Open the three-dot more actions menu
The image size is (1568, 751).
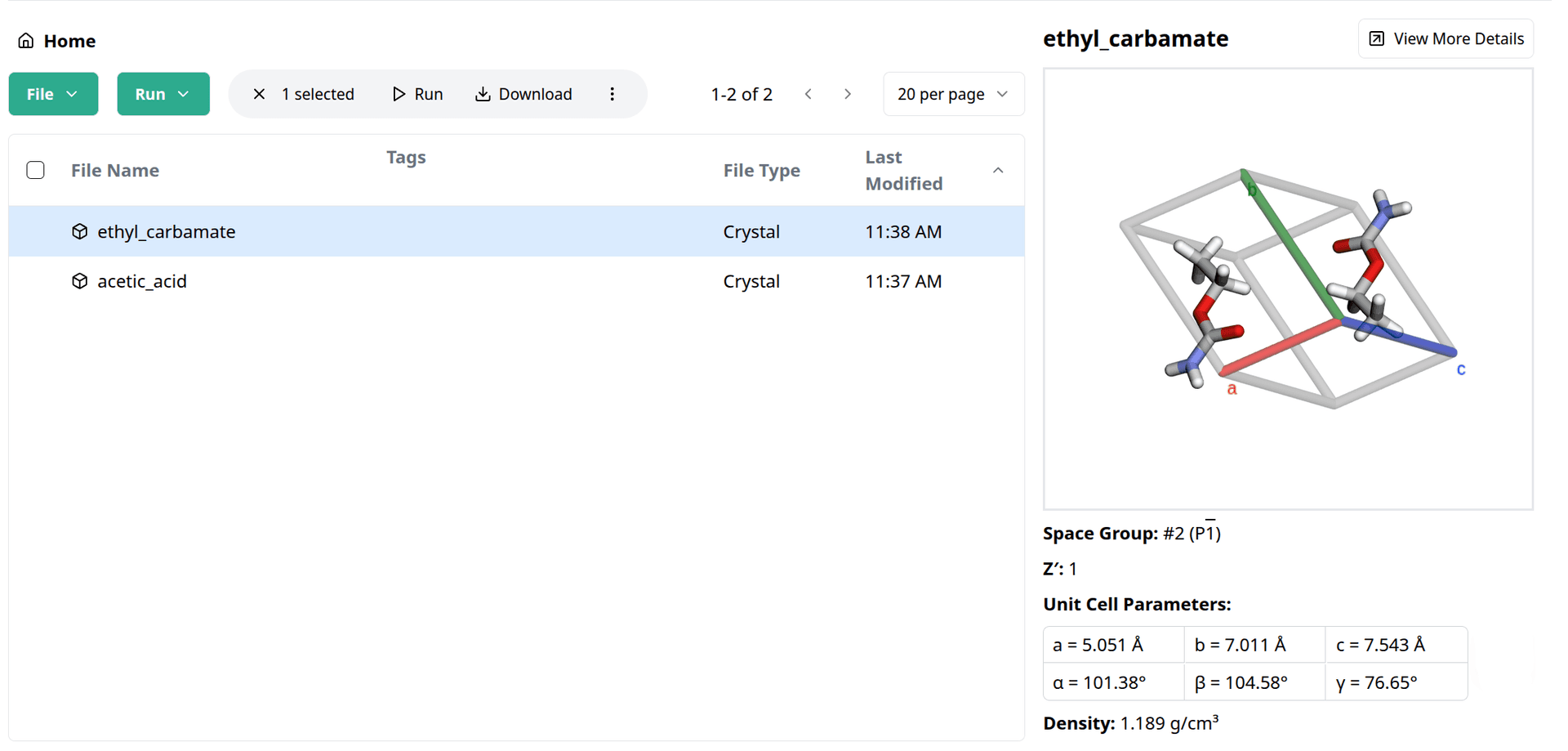[x=612, y=94]
